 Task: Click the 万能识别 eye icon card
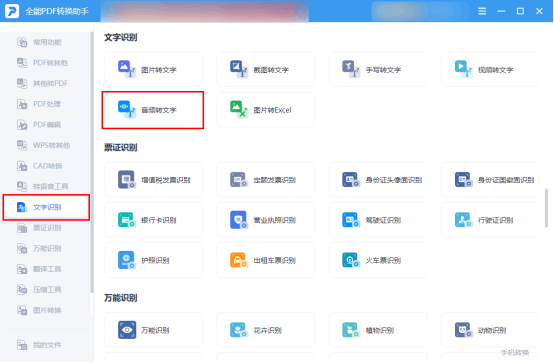(x=153, y=330)
